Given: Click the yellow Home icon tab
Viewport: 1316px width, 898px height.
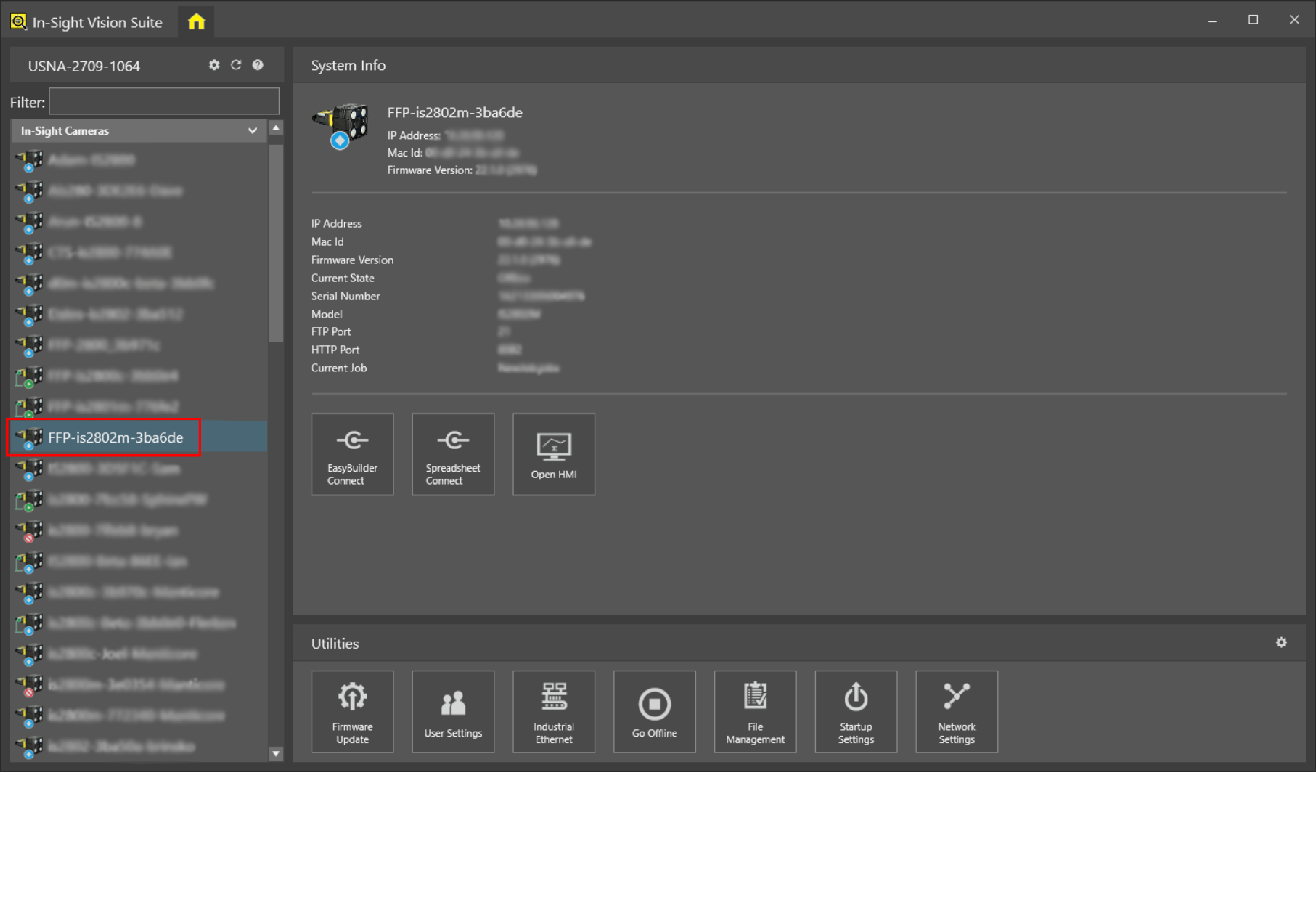Looking at the screenshot, I should pyautogui.click(x=196, y=21).
